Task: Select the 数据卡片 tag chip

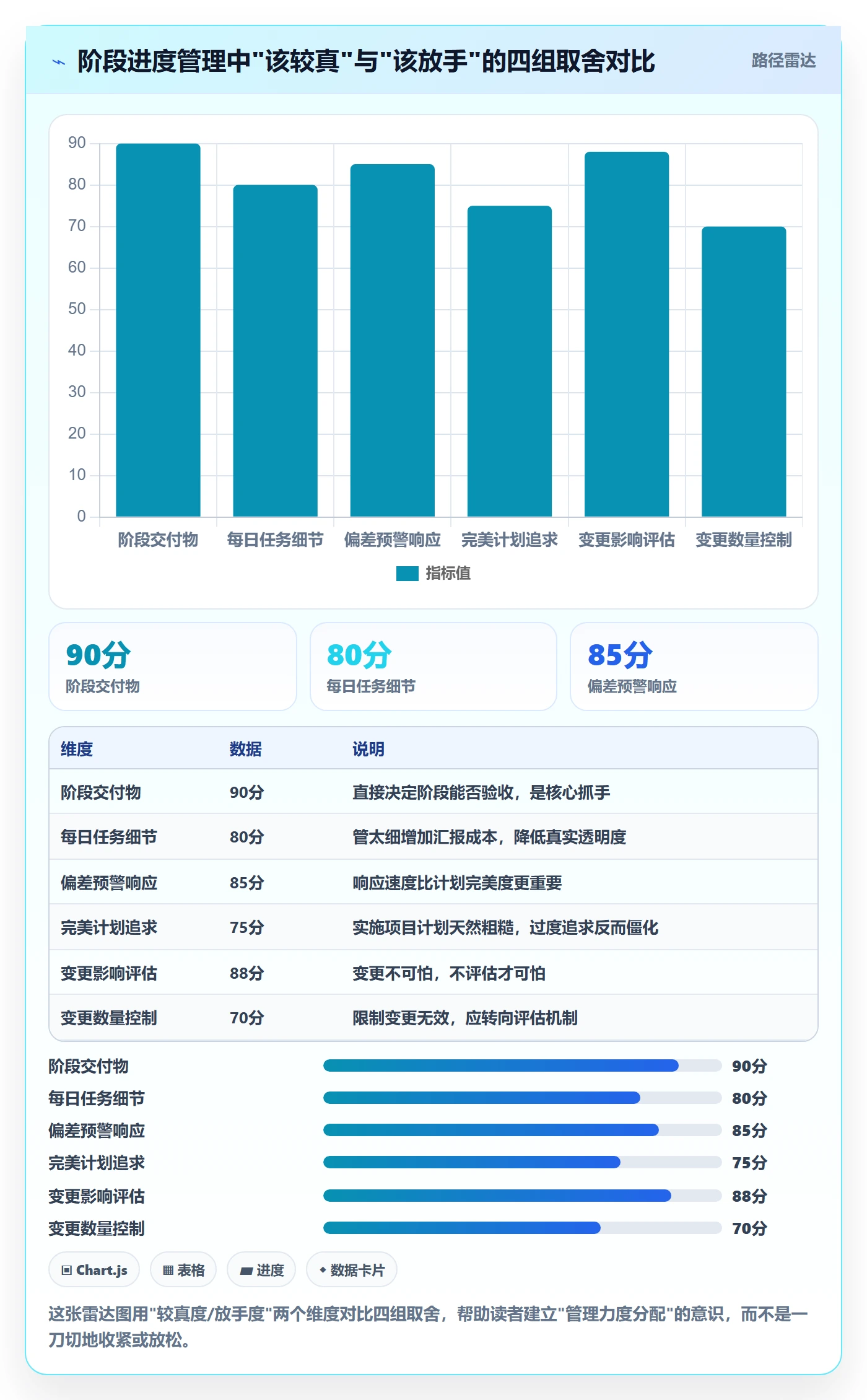Action: pos(352,1270)
